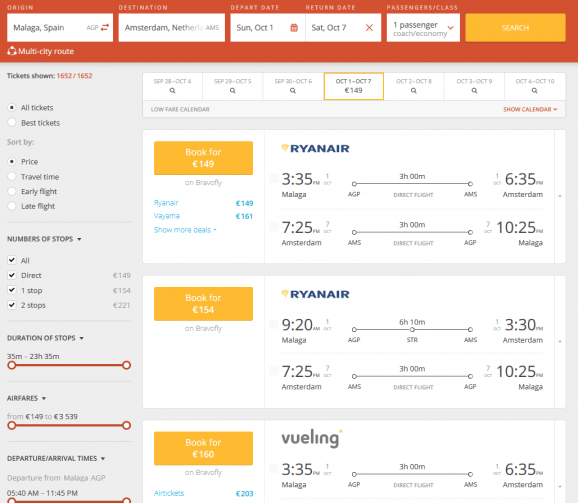The width and height of the screenshot is (578, 503).
Task: Toggle the Direct flights checkbox
Action: (x=12, y=275)
